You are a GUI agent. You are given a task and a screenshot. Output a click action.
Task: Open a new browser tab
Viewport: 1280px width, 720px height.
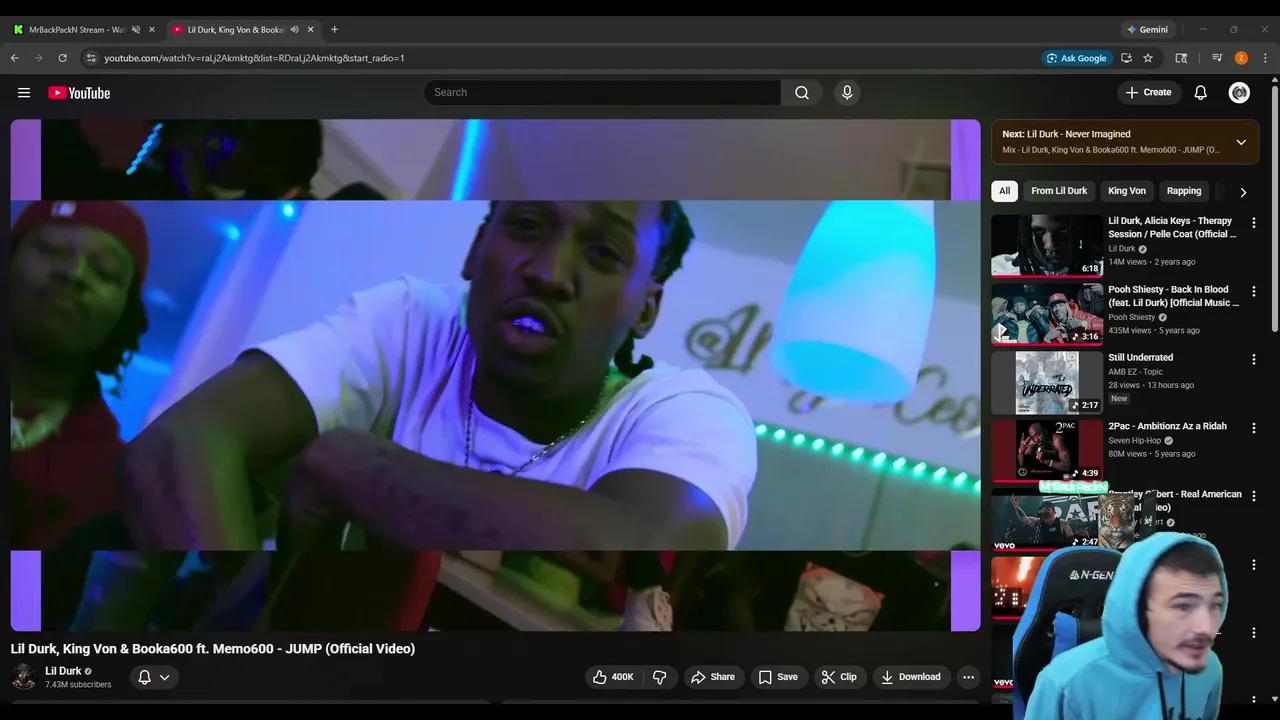coord(334,30)
